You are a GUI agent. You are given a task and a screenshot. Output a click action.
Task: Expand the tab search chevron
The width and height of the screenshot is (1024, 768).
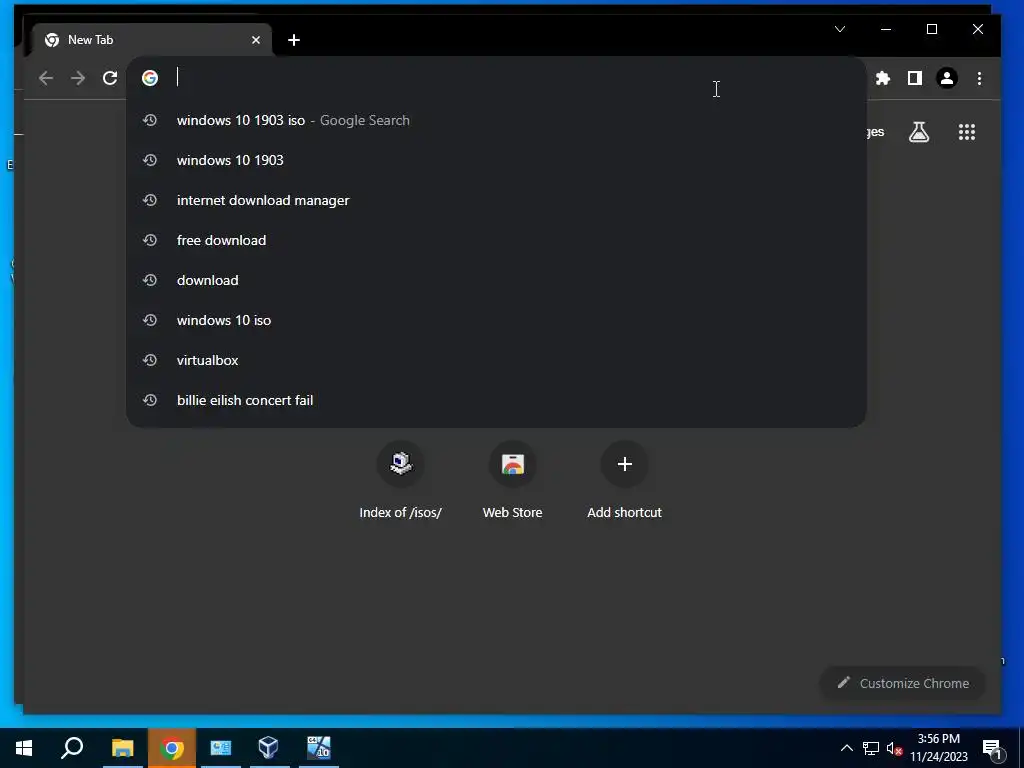840,29
